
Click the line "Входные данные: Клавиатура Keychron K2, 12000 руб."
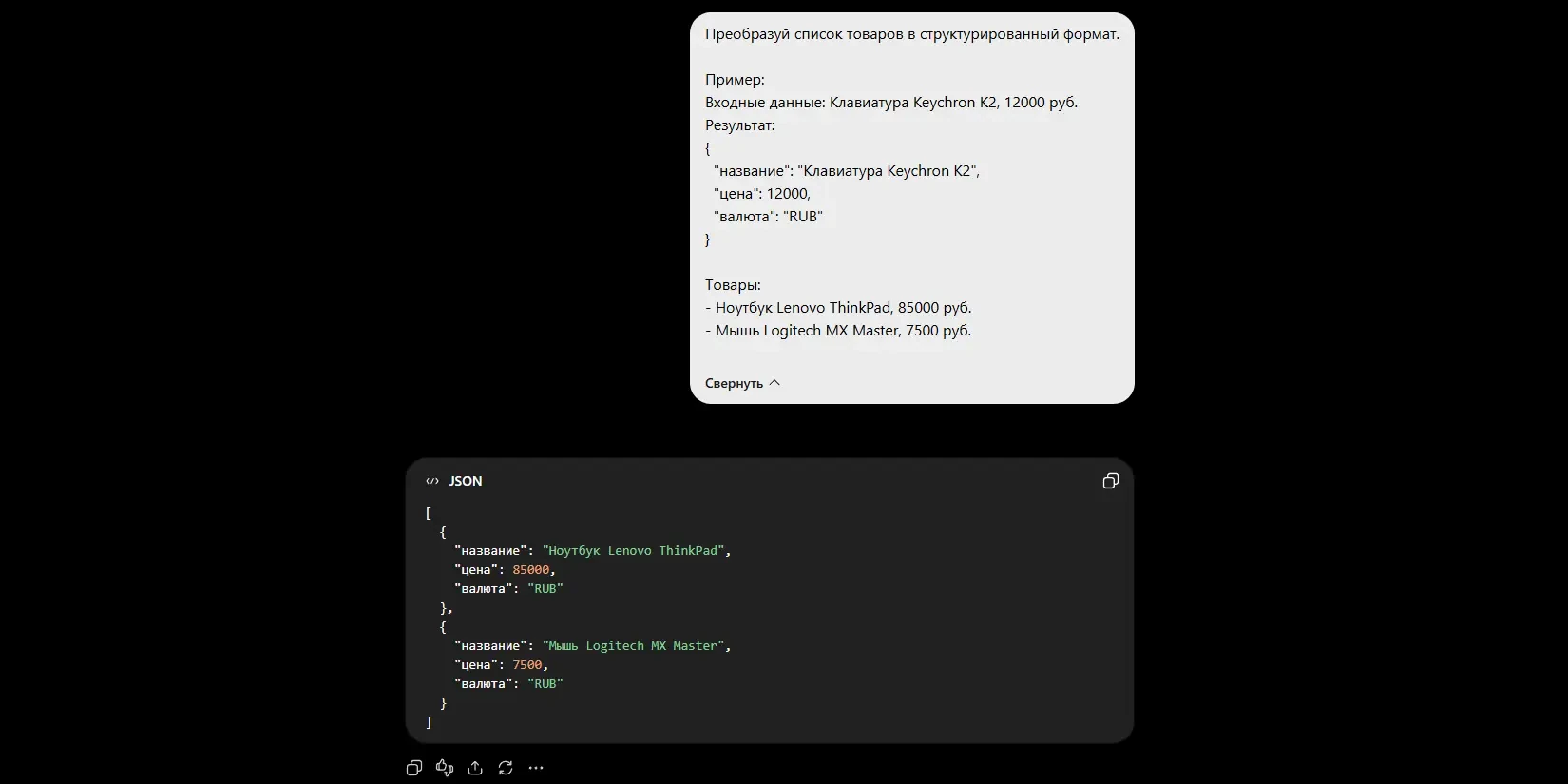coord(891,103)
